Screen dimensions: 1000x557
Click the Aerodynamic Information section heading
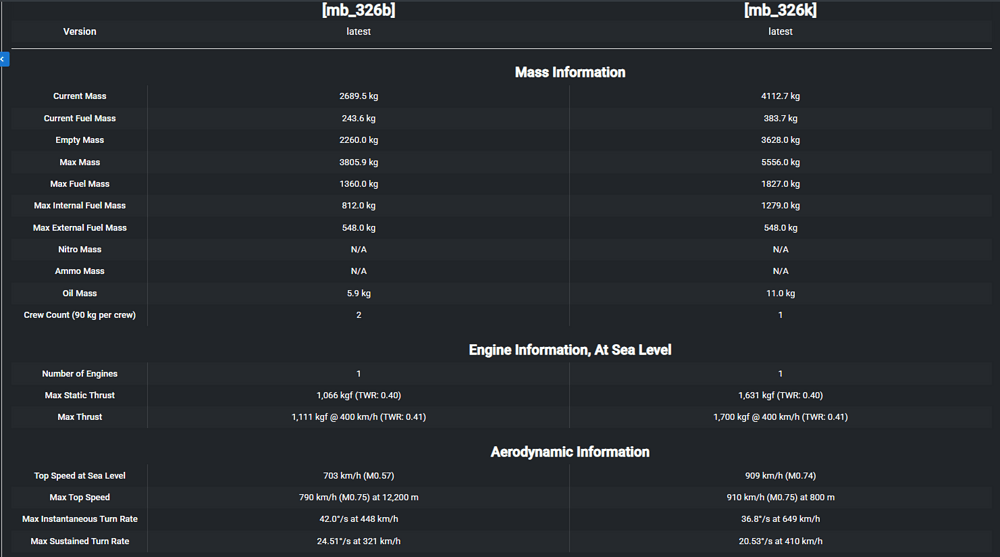(x=570, y=452)
